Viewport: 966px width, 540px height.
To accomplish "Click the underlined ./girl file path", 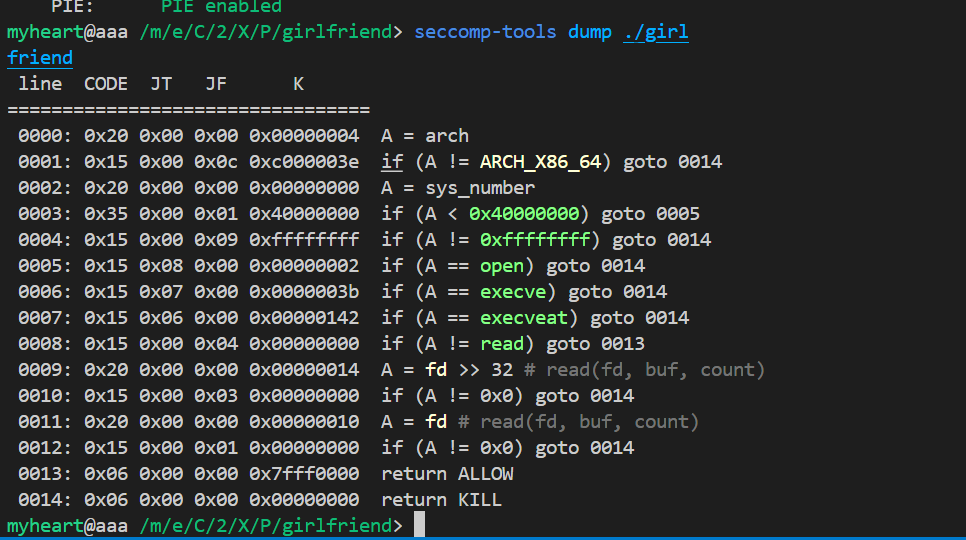I will point(656,32).
